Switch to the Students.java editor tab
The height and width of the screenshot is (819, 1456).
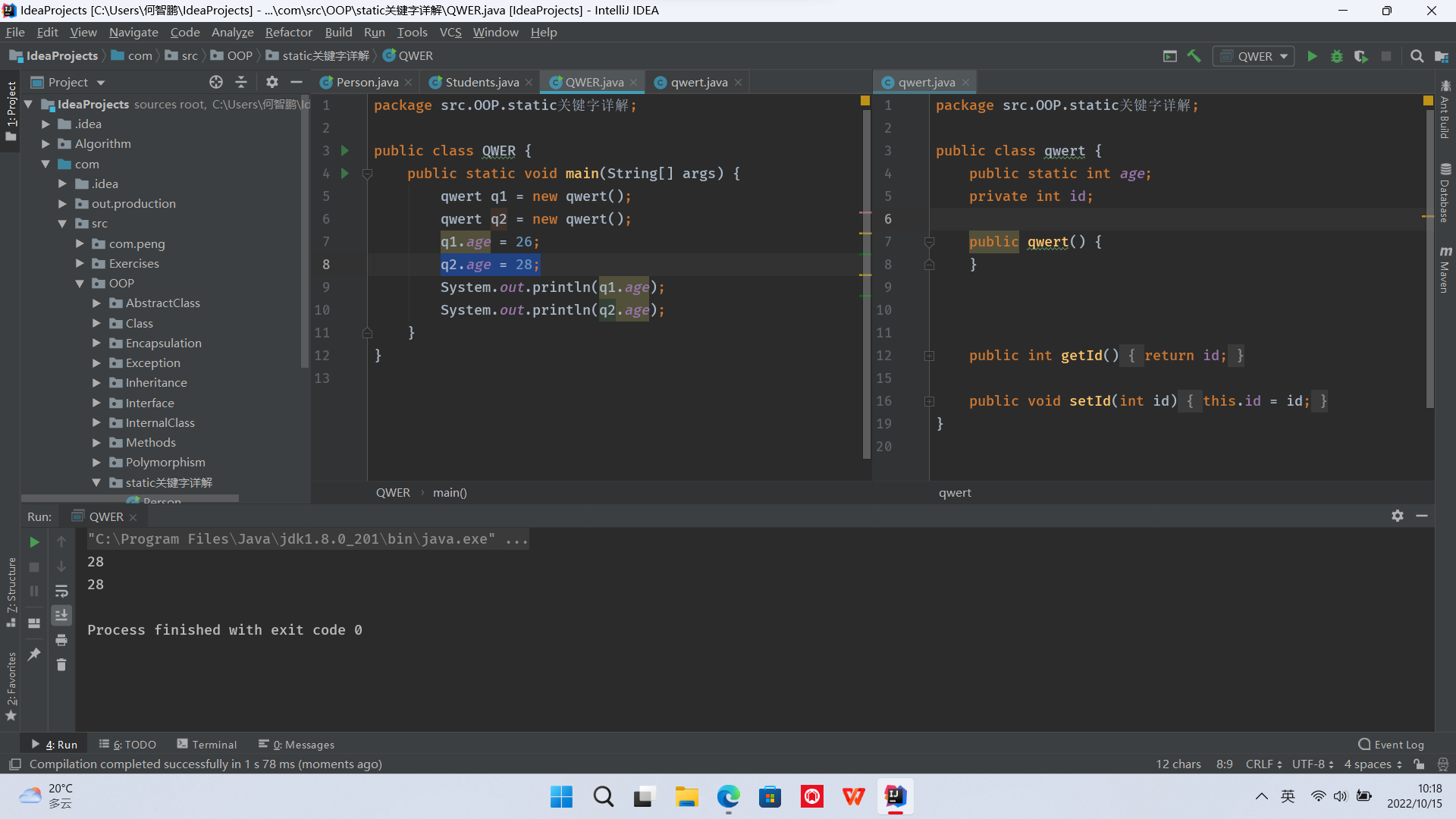point(481,82)
